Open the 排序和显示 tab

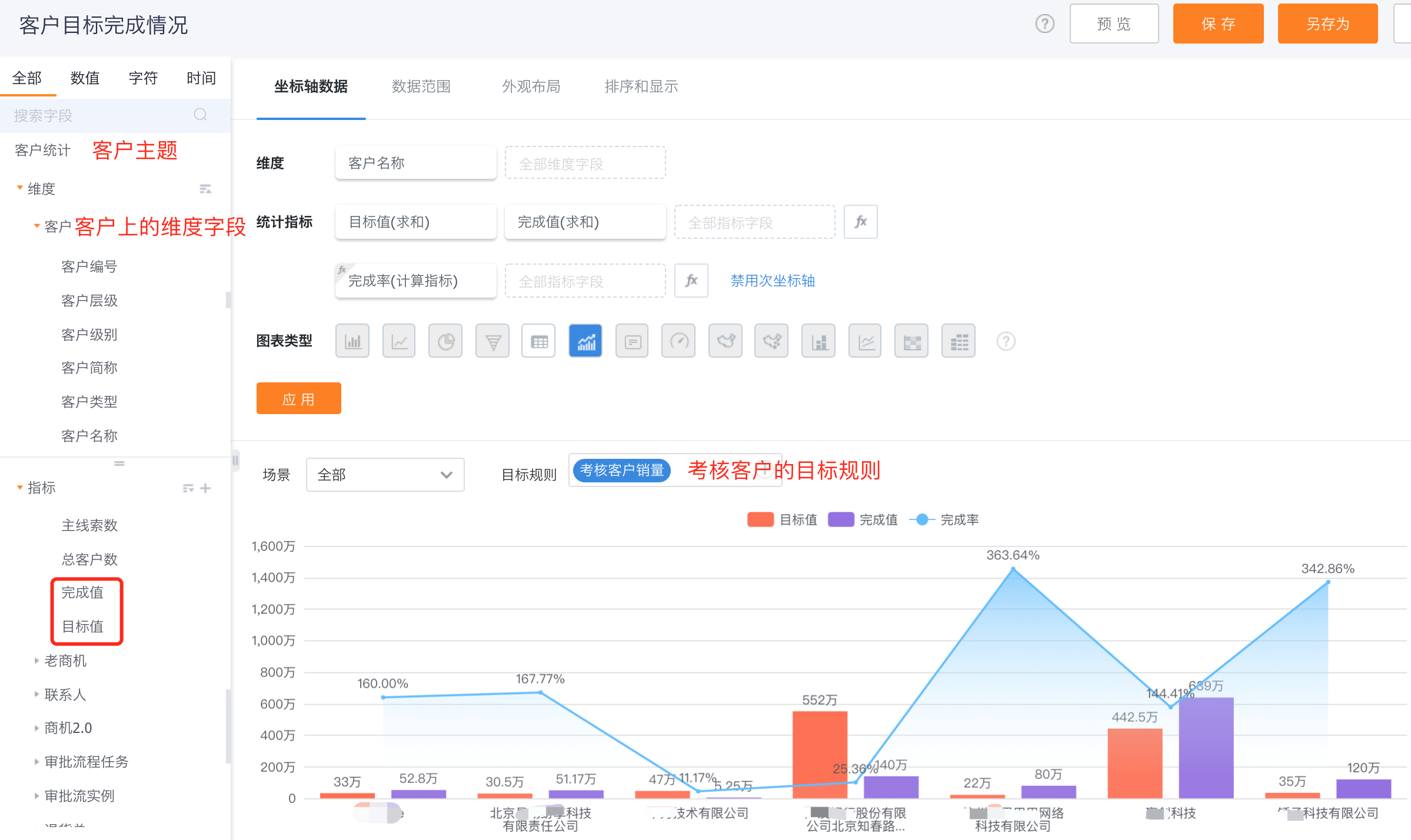click(x=641, y=86)
